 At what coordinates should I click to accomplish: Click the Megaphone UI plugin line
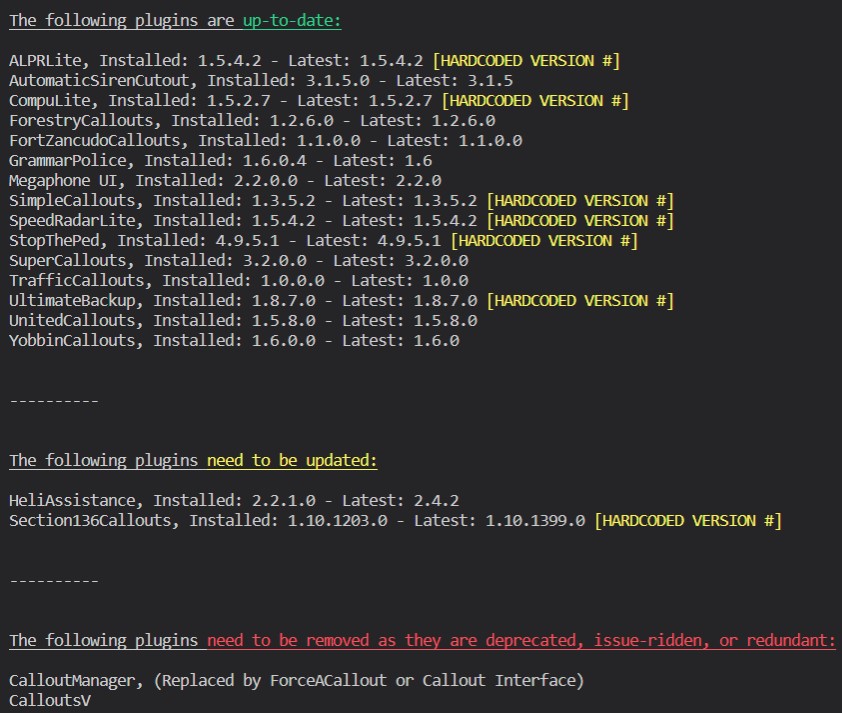[225, 180]
